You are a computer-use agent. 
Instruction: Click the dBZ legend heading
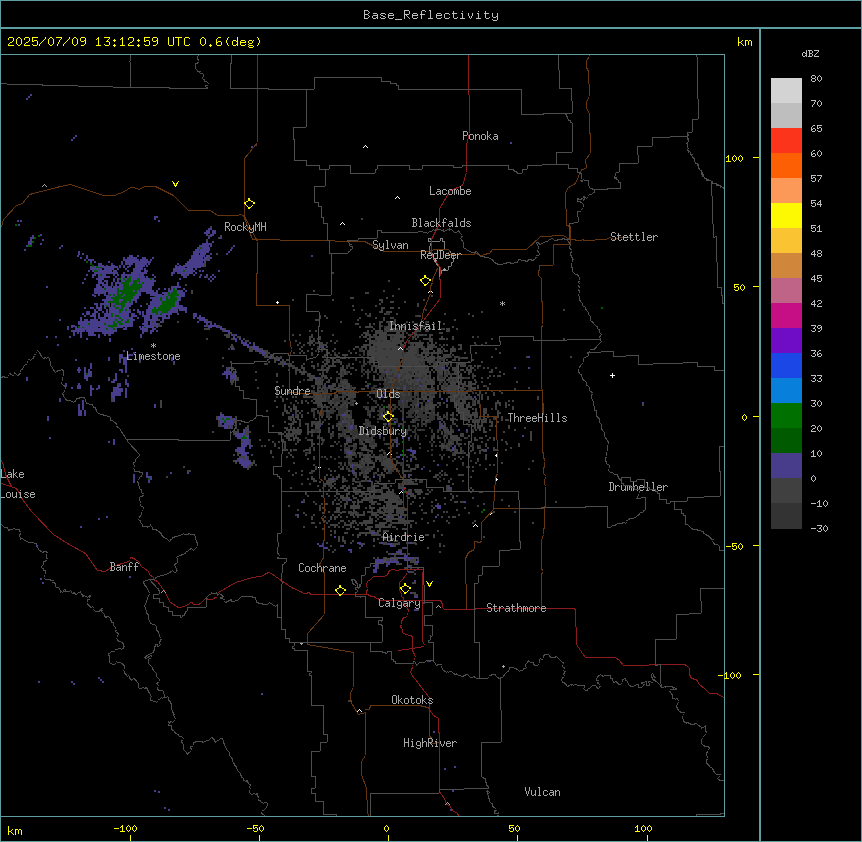810,53
